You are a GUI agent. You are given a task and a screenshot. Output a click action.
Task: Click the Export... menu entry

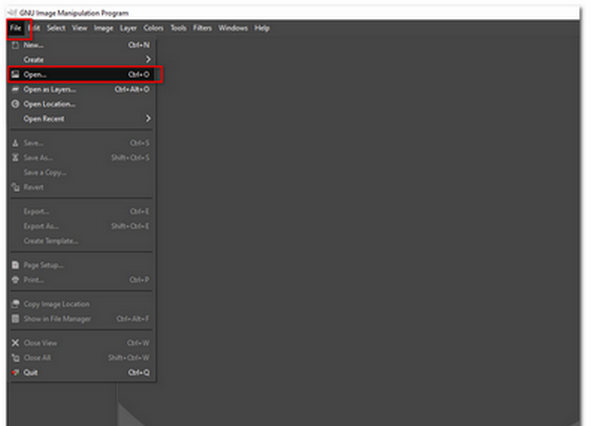pos(81,211)
